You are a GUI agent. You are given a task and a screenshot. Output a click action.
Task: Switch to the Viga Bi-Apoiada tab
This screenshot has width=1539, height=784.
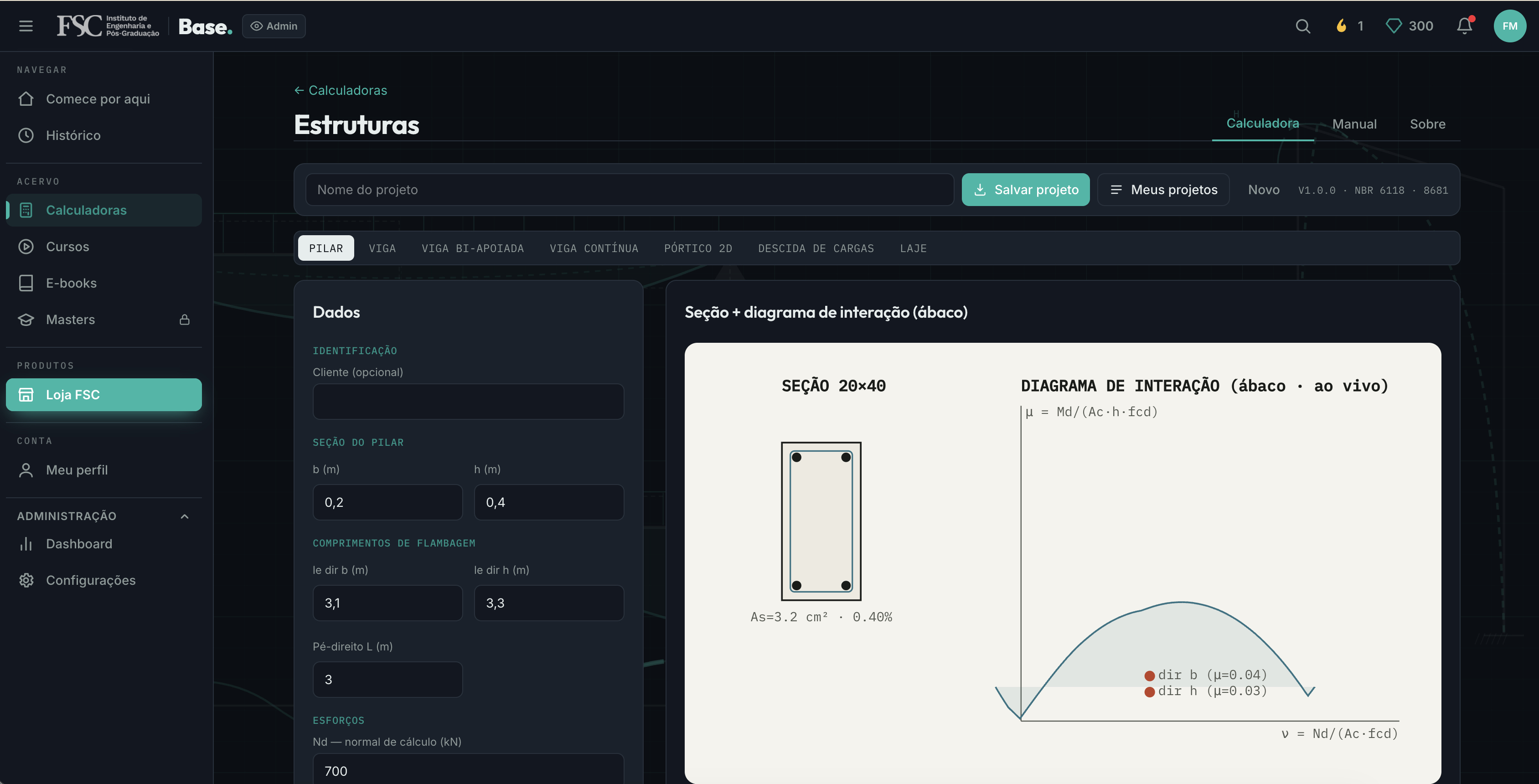pos(473,248)
